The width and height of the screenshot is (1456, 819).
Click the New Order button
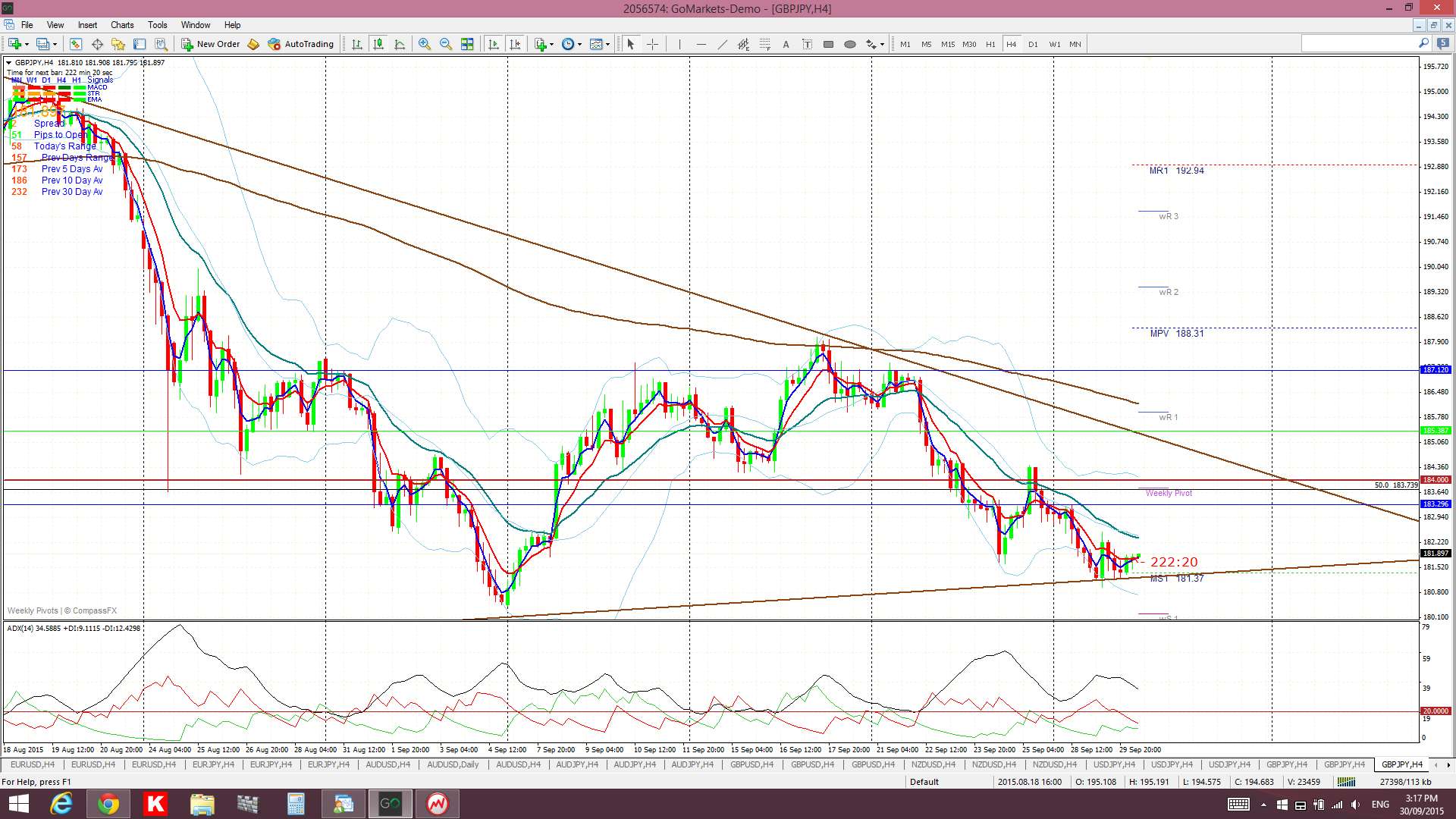211,44
